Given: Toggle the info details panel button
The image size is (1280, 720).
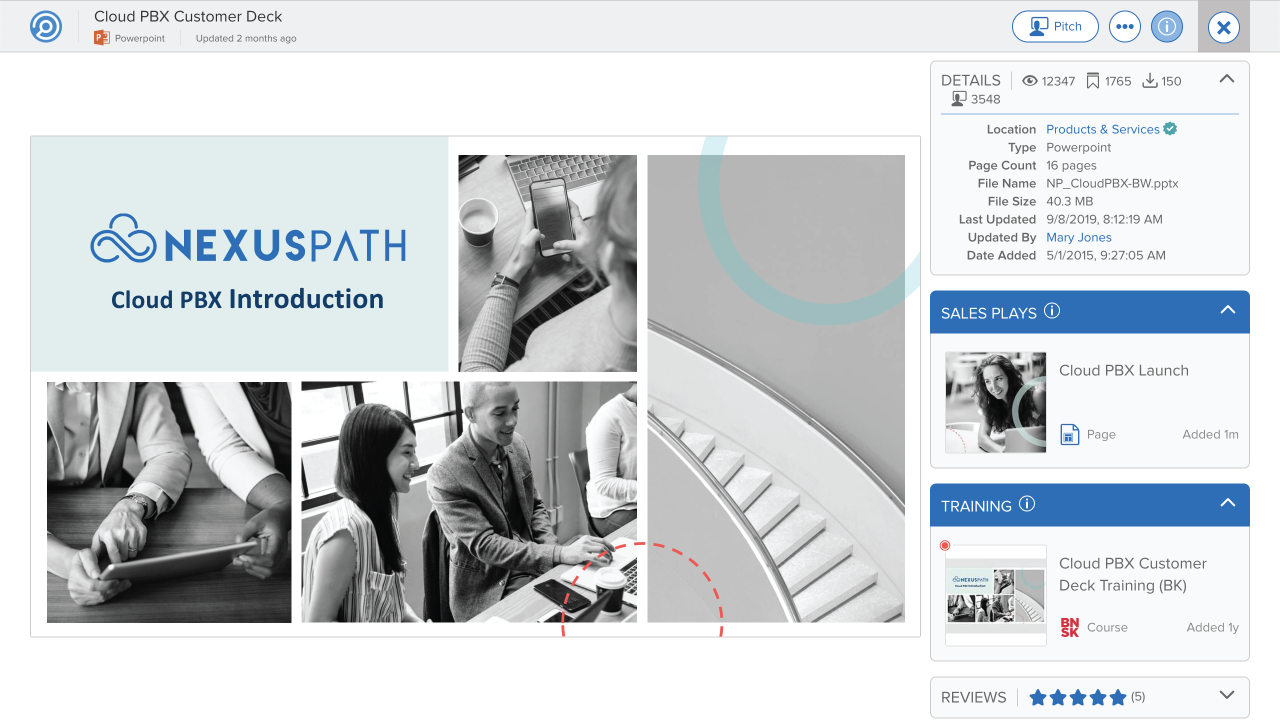Looking at the screenshot, I should pos(1167,27).
